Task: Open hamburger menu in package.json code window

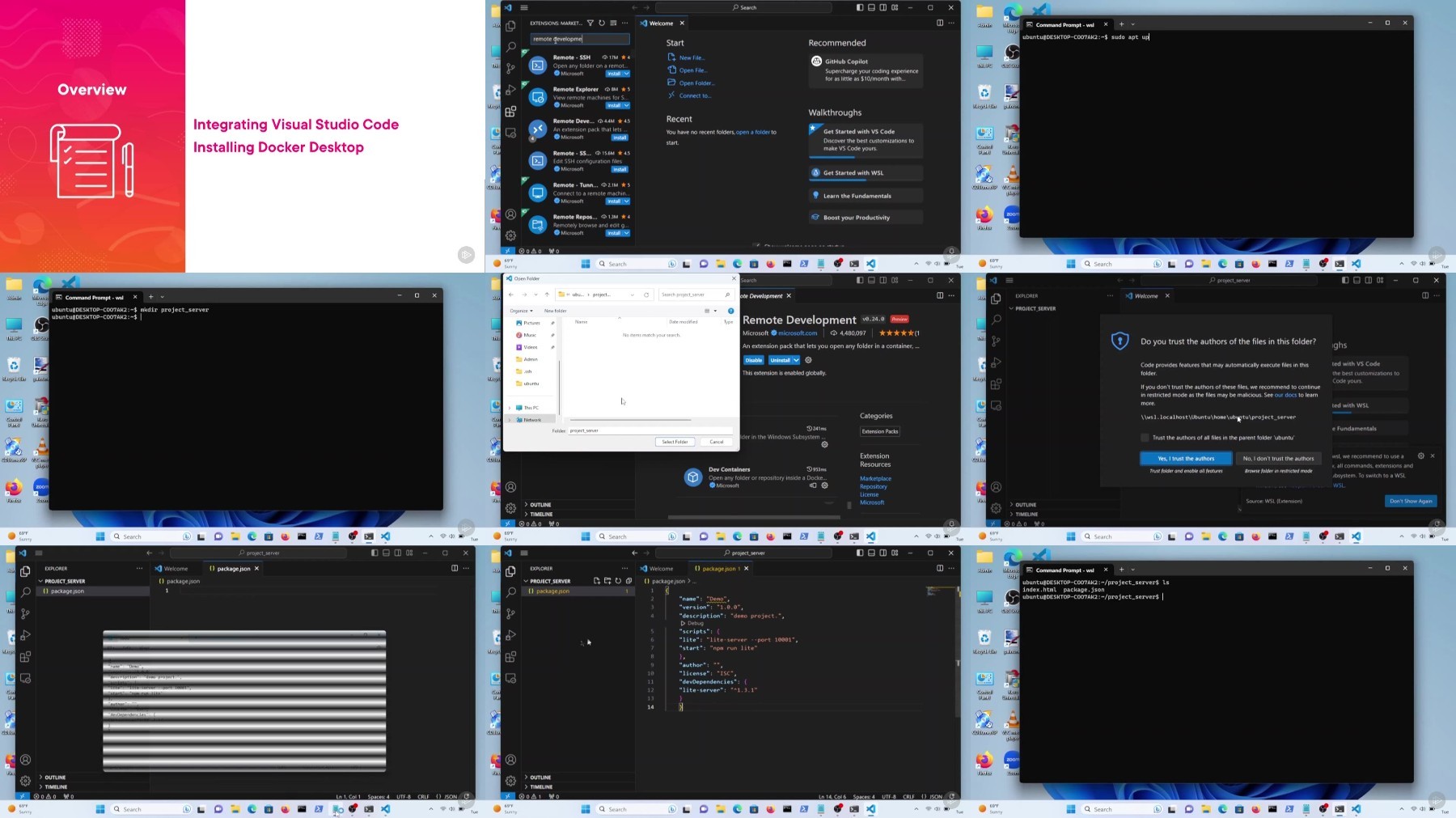Action: (x=524, y=553)
